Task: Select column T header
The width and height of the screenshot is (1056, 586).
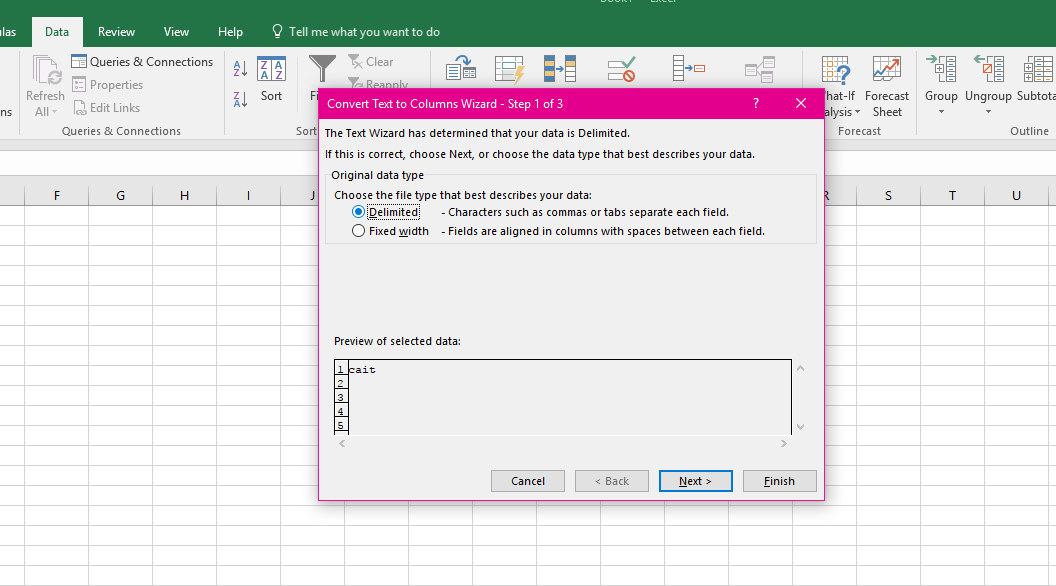Action: [x=952, y=196]
